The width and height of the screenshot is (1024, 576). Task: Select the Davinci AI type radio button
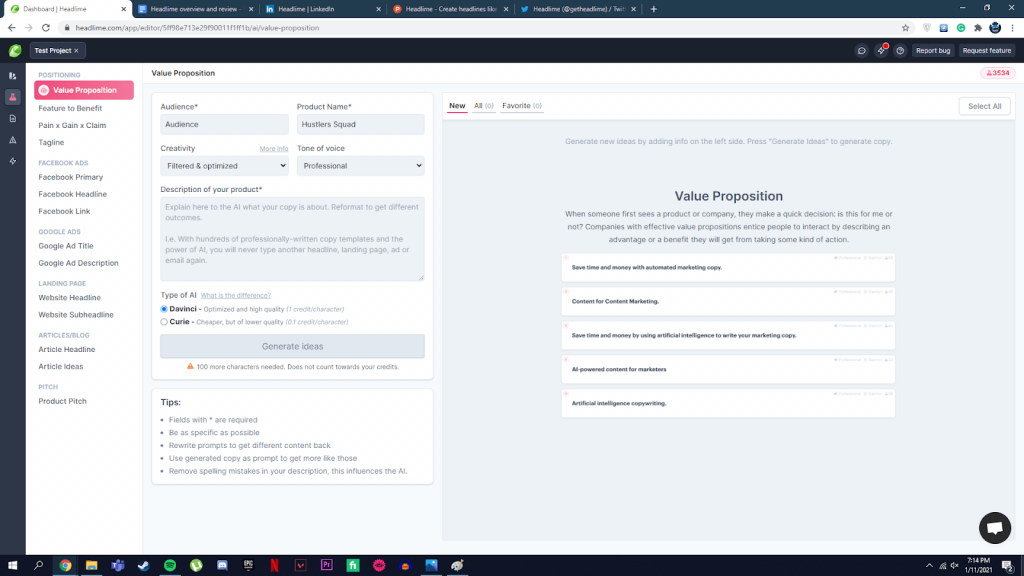[164, 309]
